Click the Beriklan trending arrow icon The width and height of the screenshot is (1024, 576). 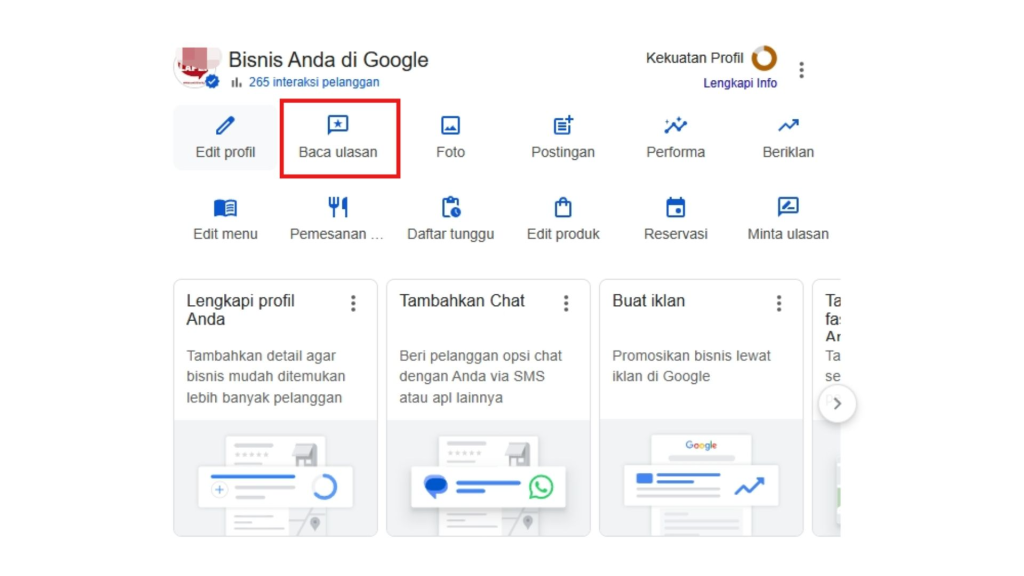point(788,126)
